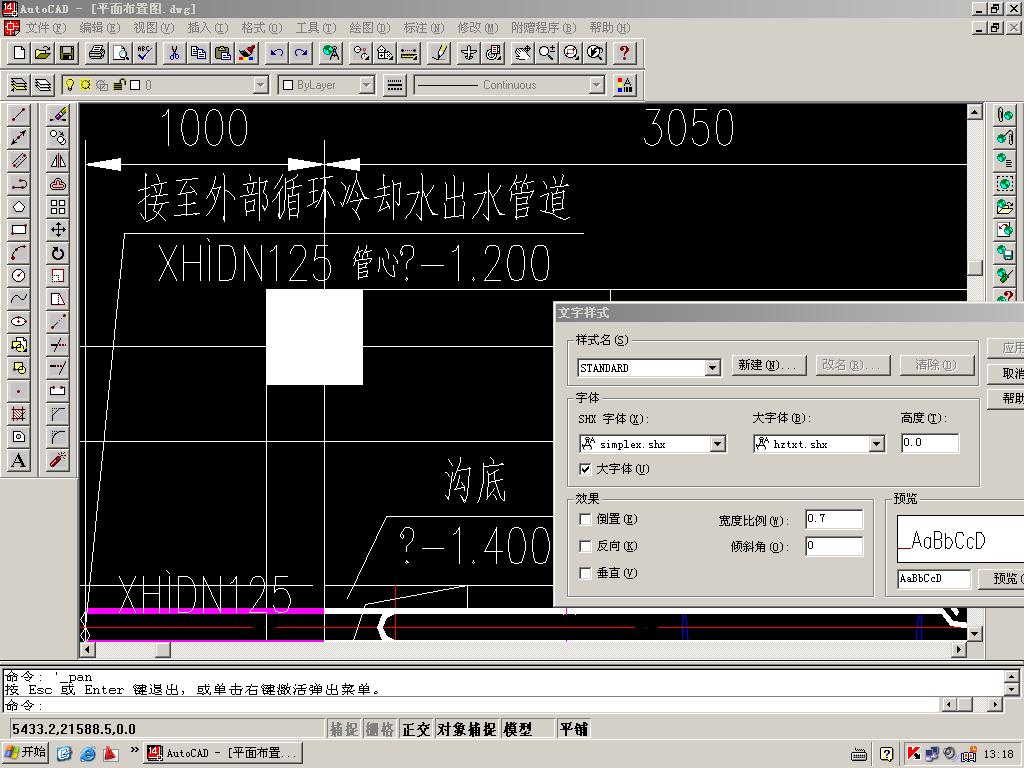Select the Arc draw tool
1024x768 pixels.
(x=19, y=253)
